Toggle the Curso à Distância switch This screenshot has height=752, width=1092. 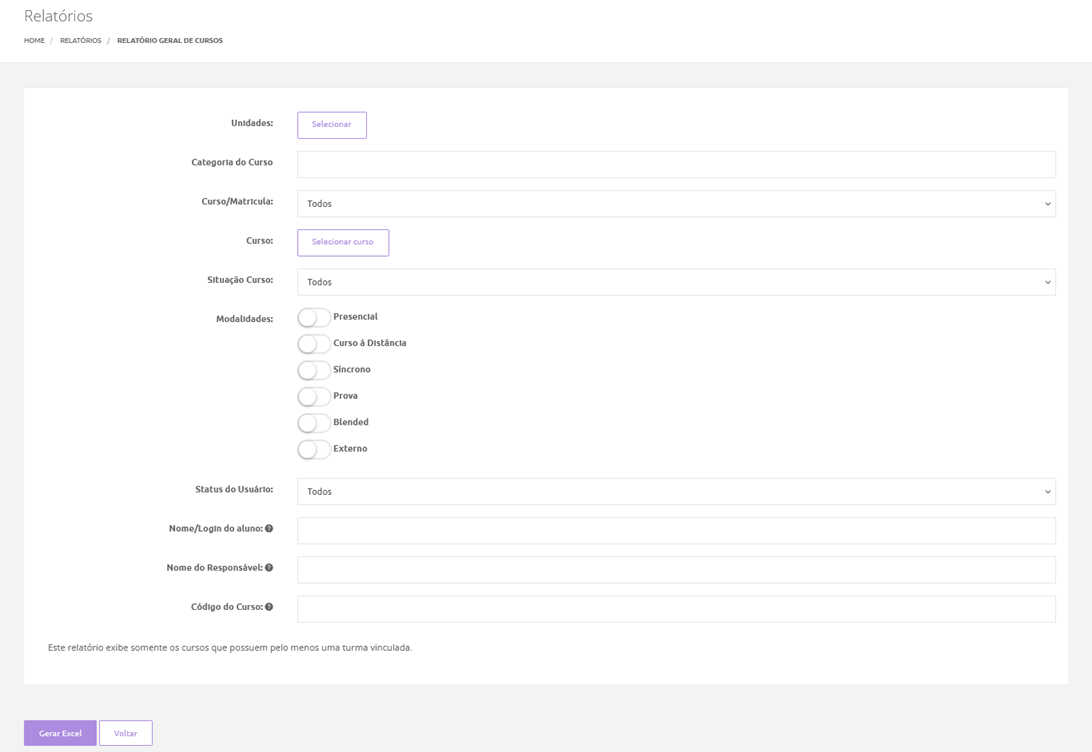click(x=314, y=344)
